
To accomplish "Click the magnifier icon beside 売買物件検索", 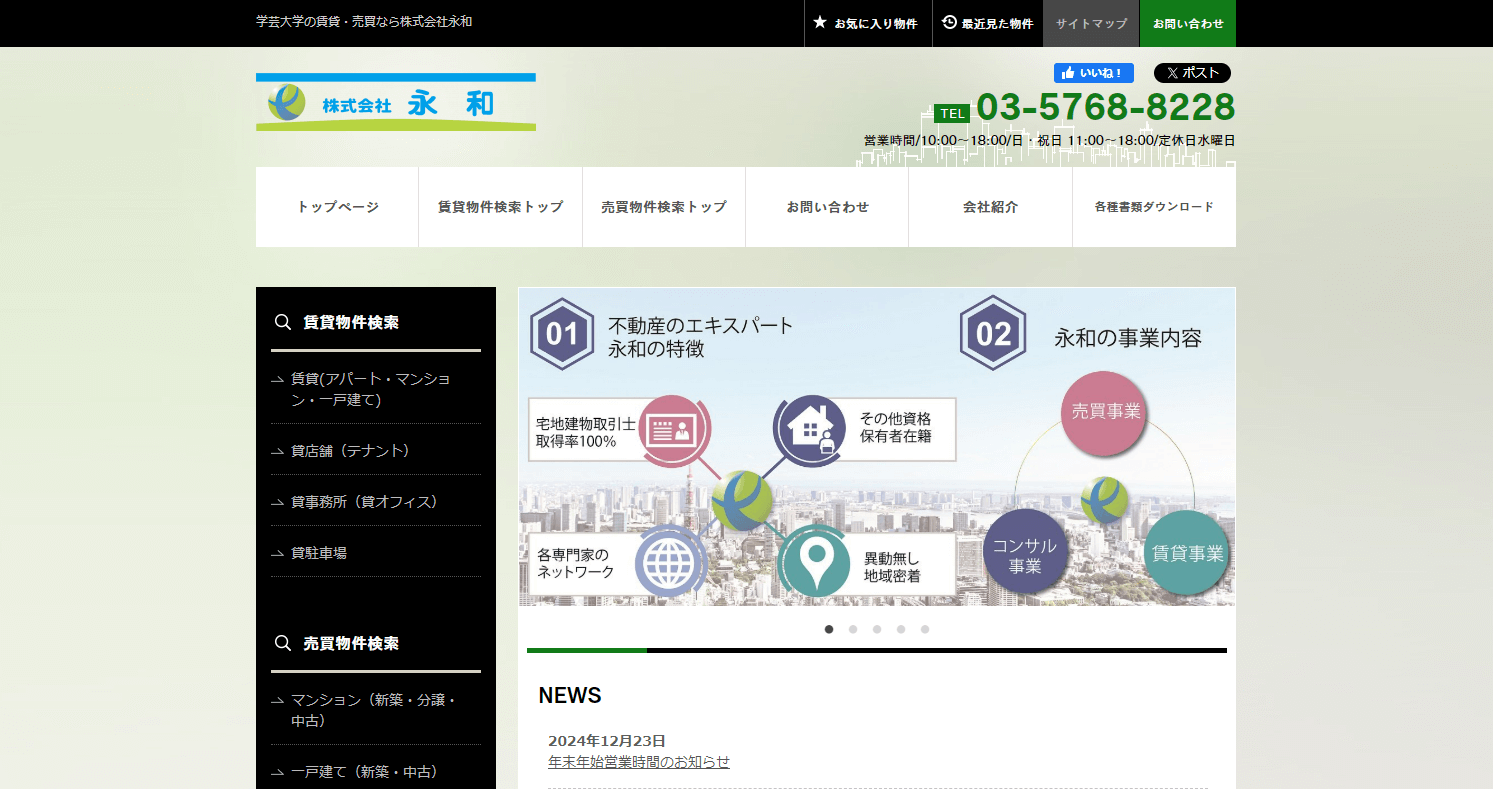I will pyautogui.click(x=281, y=643).
